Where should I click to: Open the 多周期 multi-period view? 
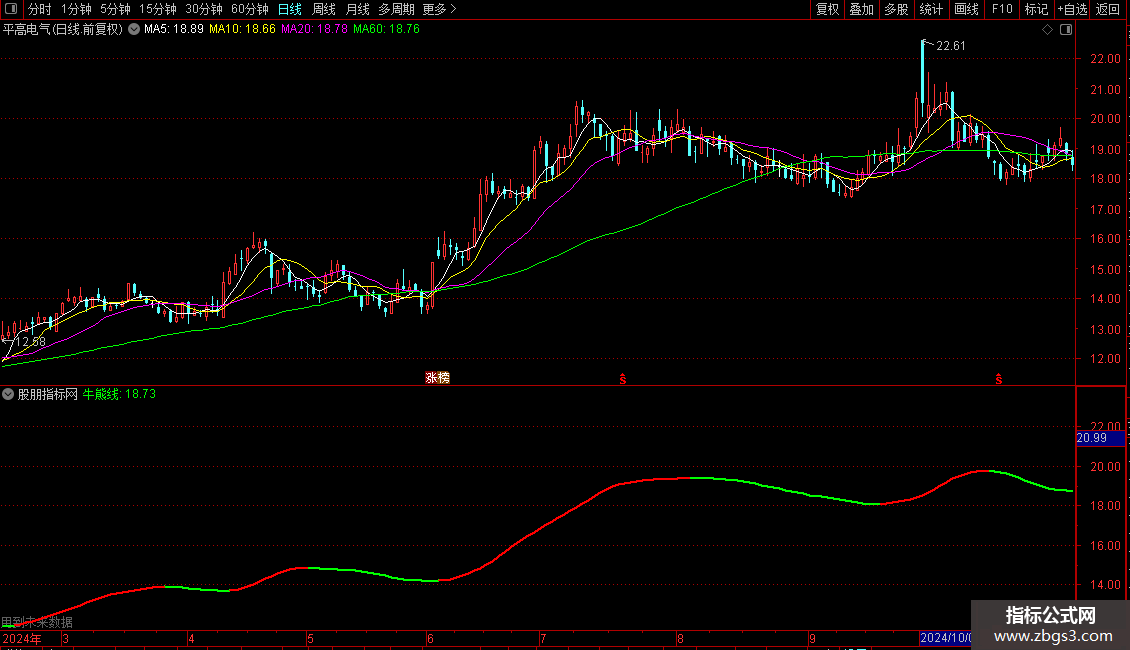[x=396, y=9]
